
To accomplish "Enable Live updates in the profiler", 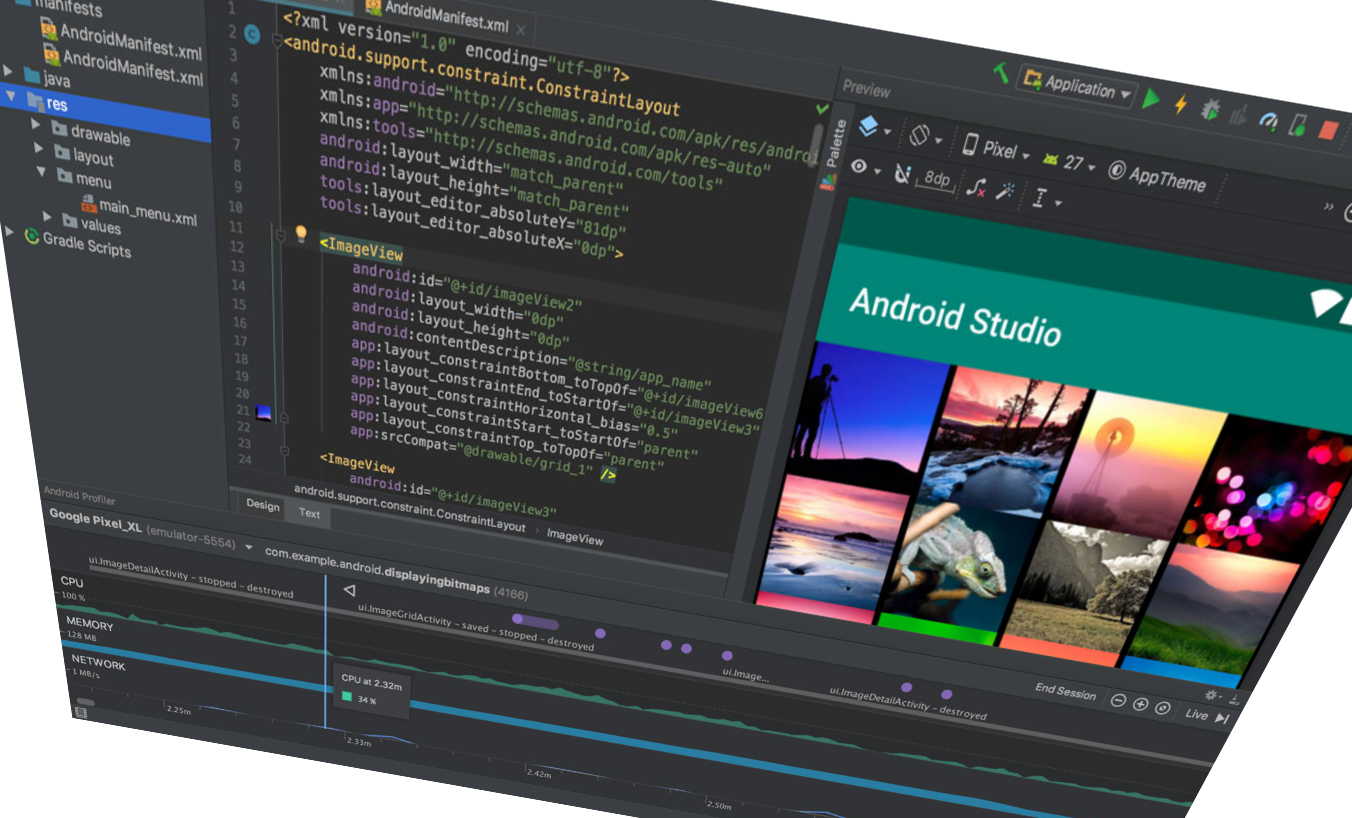I will pos(1195,713).
